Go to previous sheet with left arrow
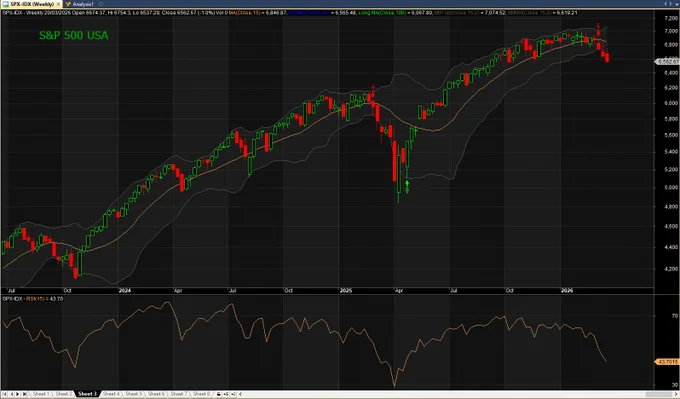680x399 pixels. [12, 394]
